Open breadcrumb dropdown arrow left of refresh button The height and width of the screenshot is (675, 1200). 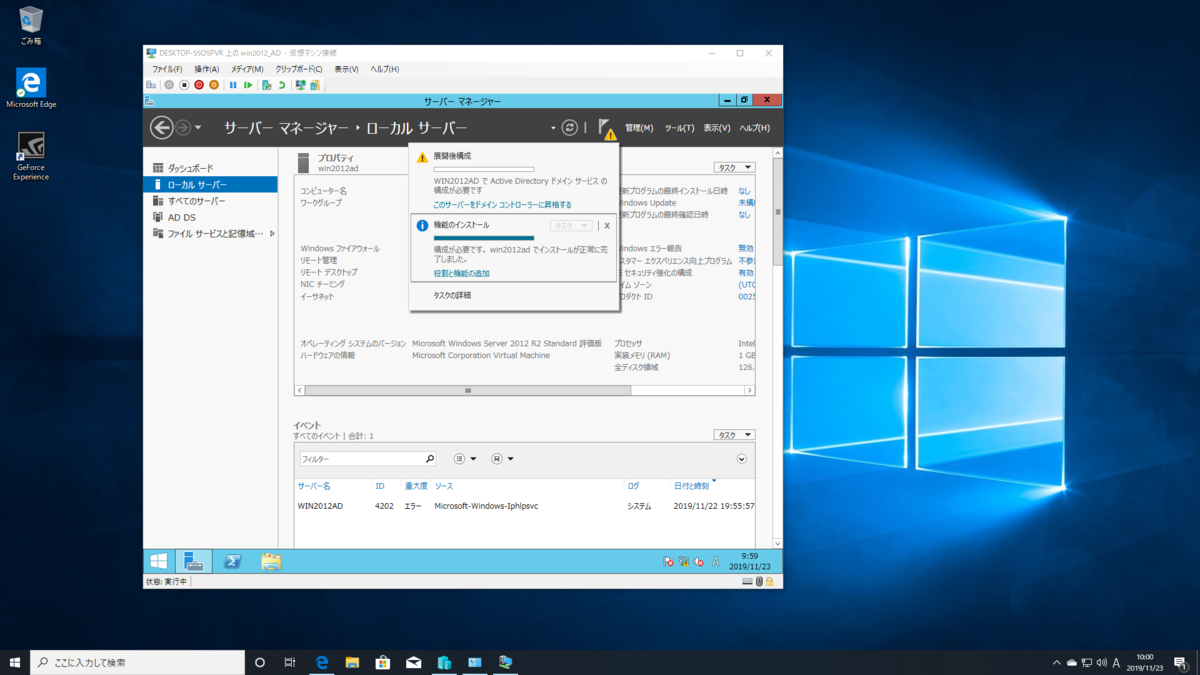[x=552, y=128]
